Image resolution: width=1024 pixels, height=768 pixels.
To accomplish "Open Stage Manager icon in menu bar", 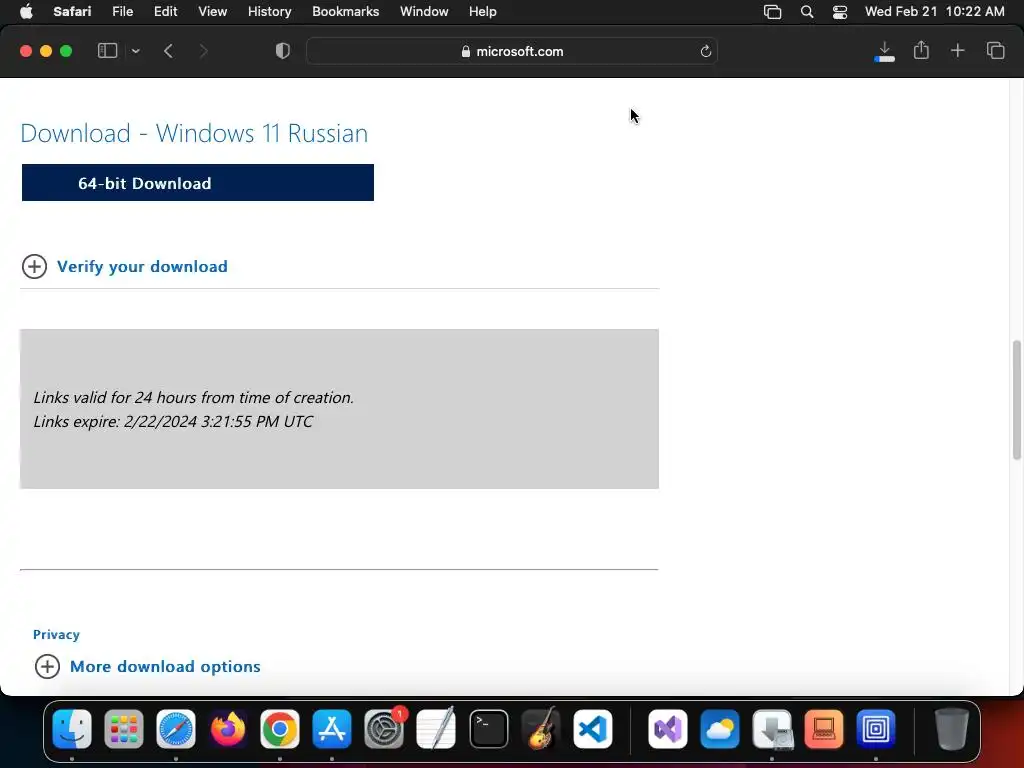I will click(772, 12).
